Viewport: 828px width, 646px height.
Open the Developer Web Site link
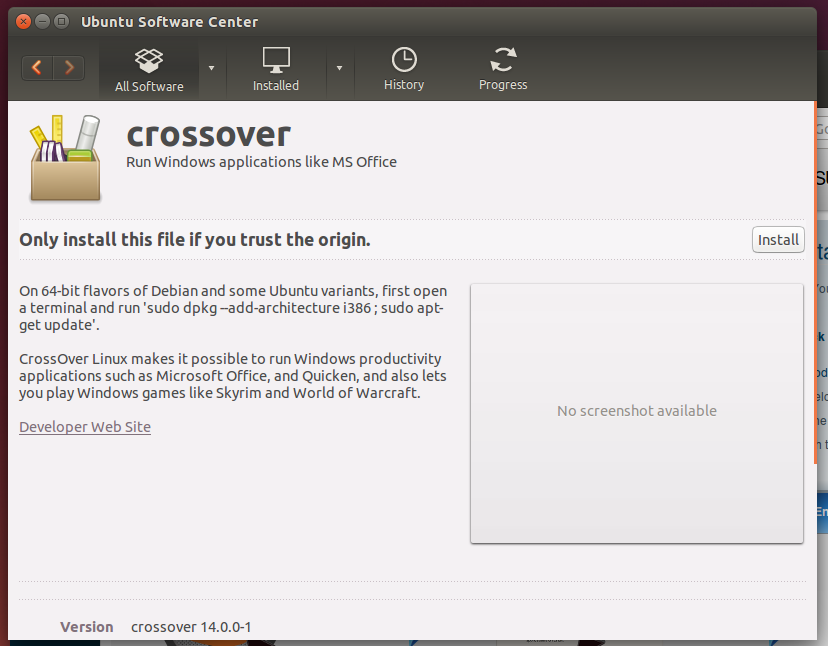(85, 427)
